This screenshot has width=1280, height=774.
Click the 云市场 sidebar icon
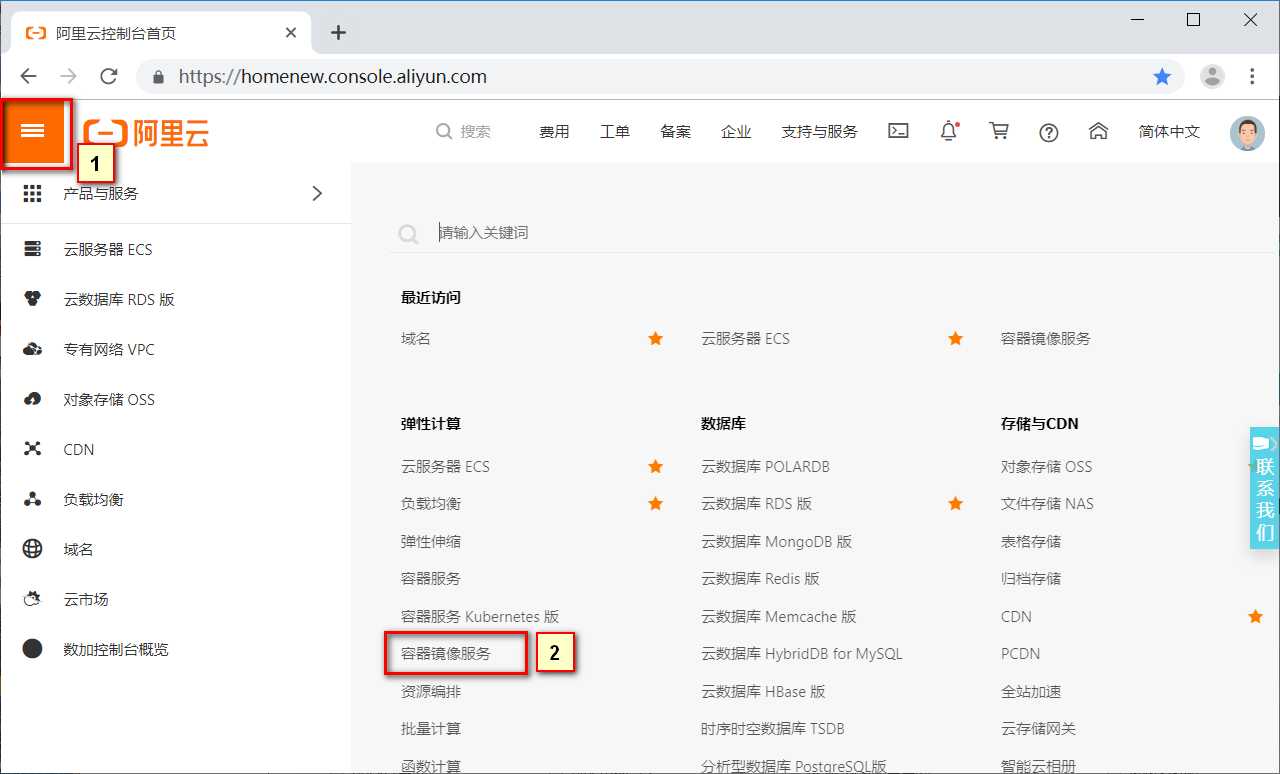(33, 599)
